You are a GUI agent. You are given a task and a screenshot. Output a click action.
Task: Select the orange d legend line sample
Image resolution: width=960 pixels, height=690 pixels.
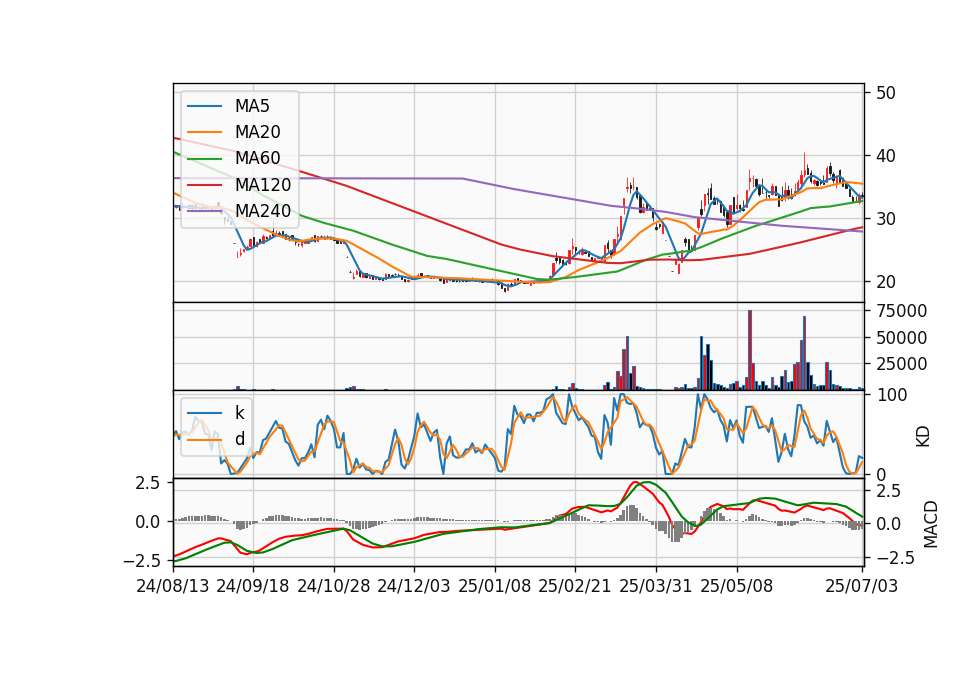tap(204, 439)
